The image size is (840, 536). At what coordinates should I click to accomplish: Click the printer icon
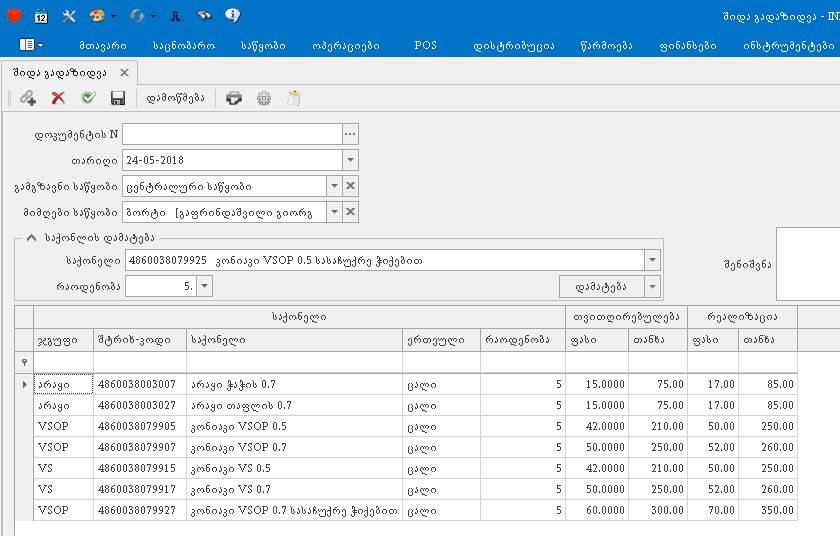(x=234, y=98)
